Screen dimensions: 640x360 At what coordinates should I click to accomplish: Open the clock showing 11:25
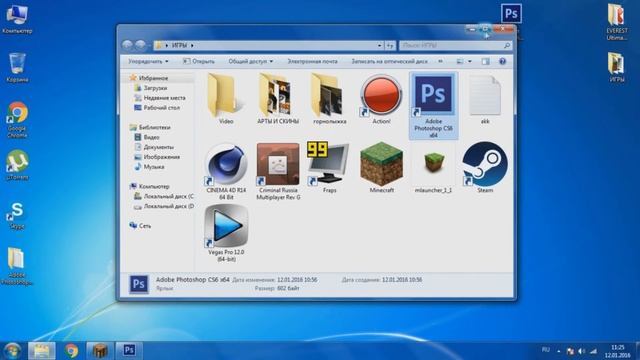[x=618, y=351]
